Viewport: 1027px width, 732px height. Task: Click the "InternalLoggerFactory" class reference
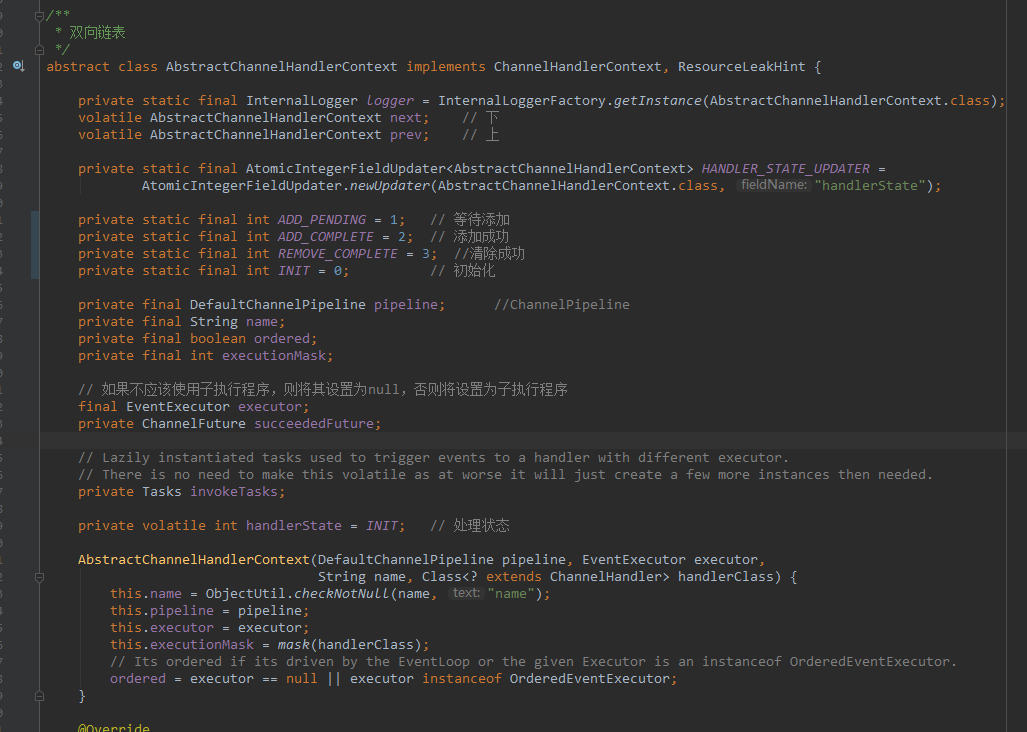(522, 101)
